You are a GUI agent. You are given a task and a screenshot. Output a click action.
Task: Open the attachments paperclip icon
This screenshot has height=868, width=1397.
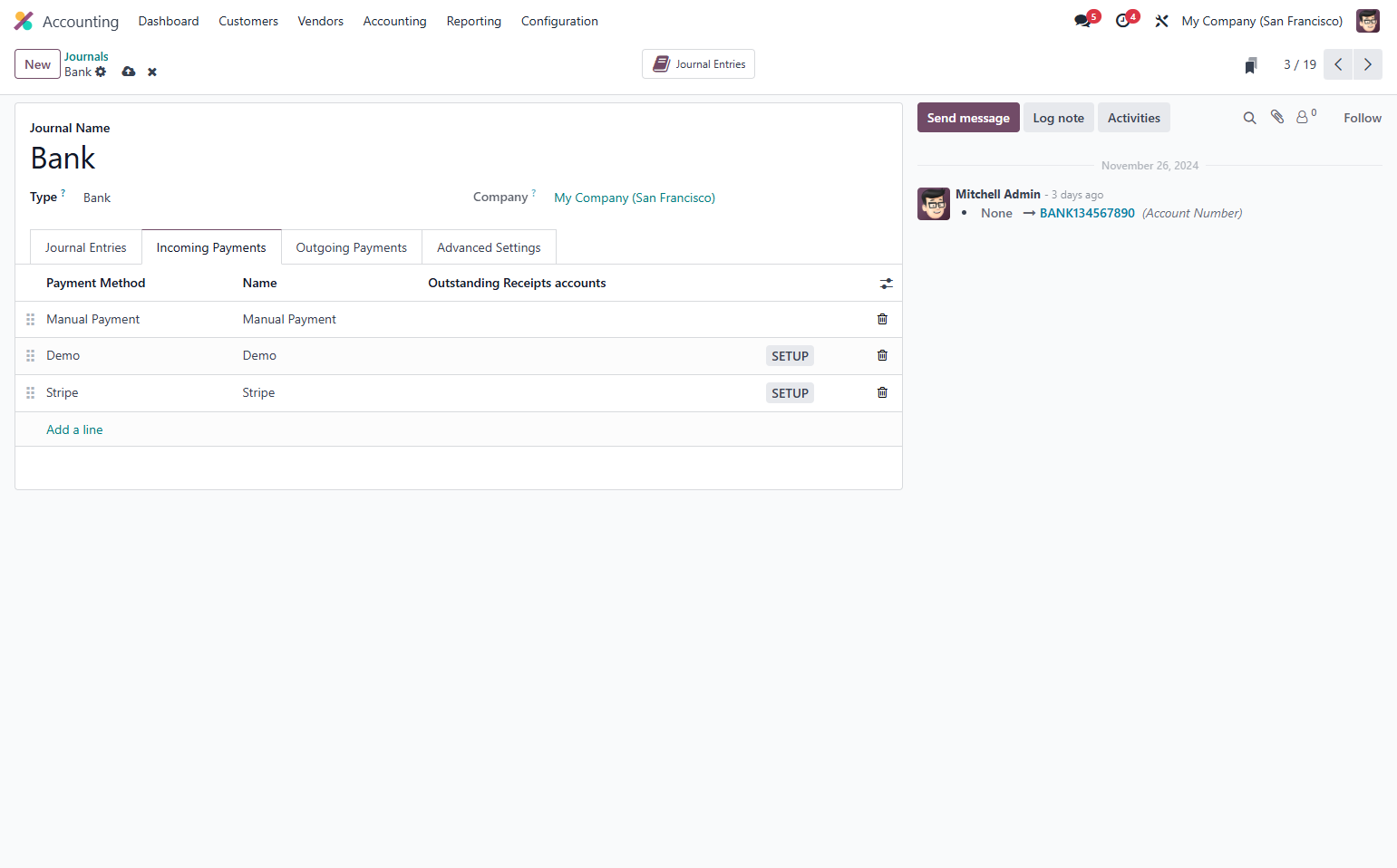pos(1277,117)
